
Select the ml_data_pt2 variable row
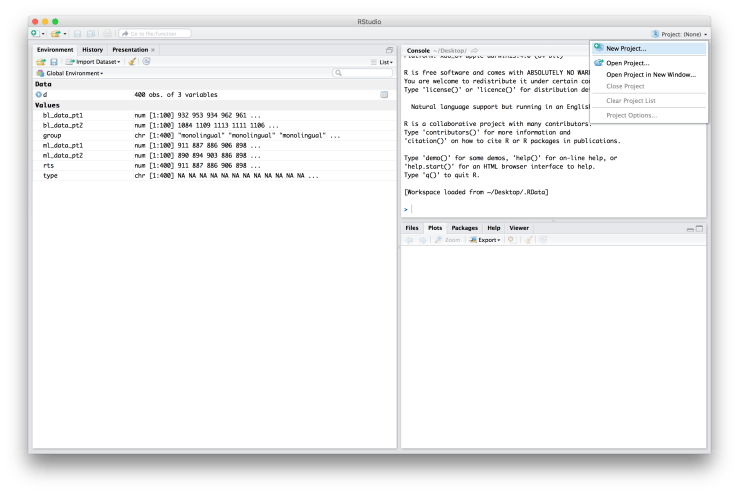pos(214,156)
